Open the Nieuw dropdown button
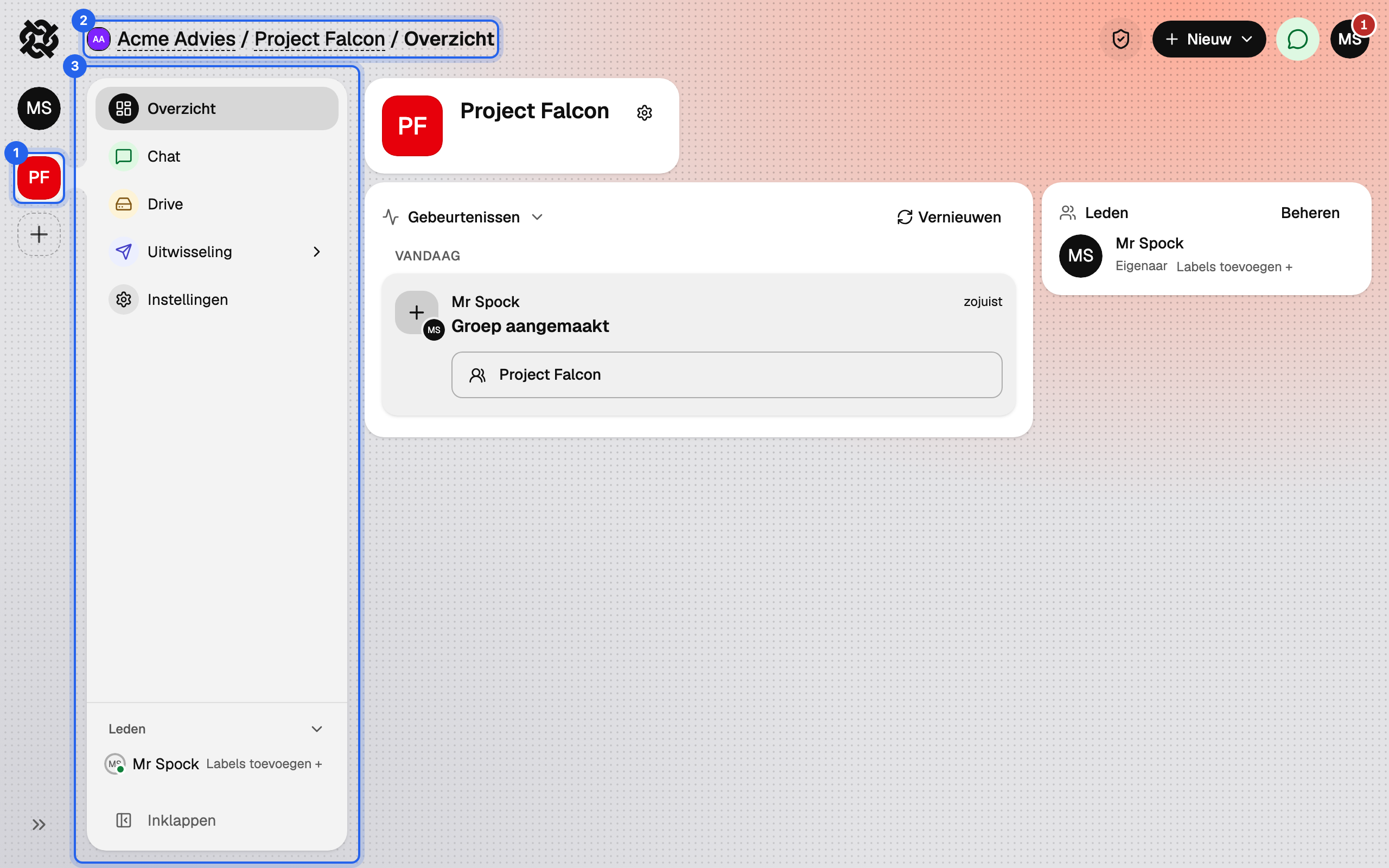This screenshot has width=1389, height=868. tap(1208, 39)
